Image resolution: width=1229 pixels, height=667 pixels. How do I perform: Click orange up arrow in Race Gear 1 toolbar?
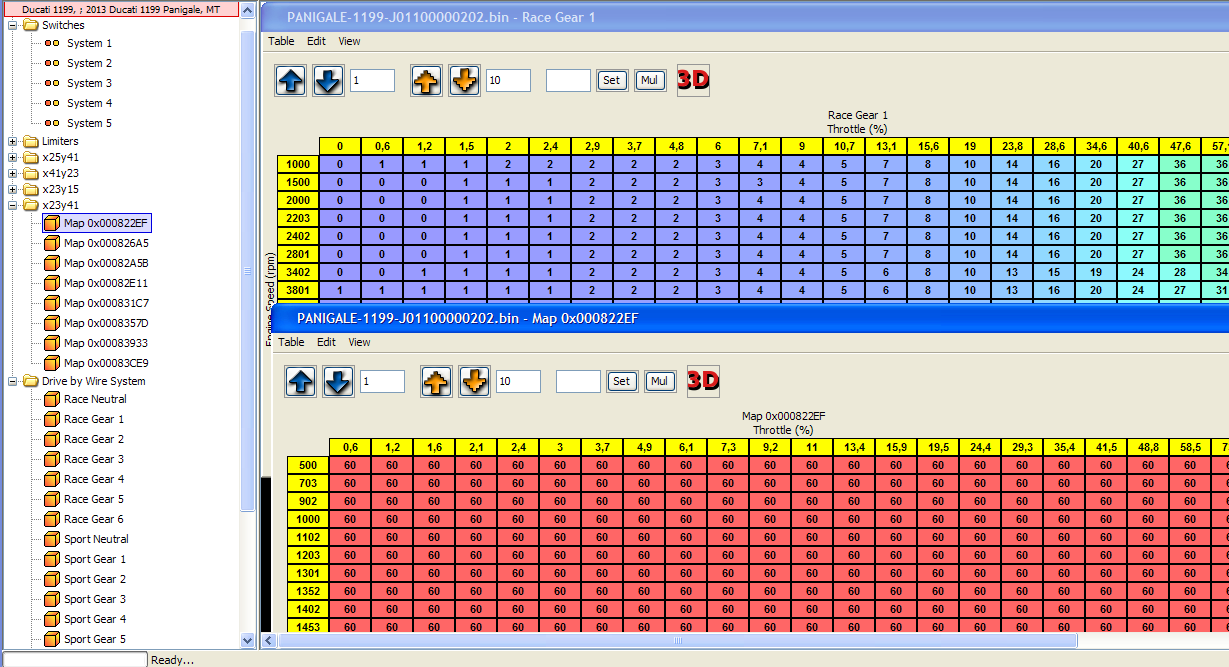427,81
